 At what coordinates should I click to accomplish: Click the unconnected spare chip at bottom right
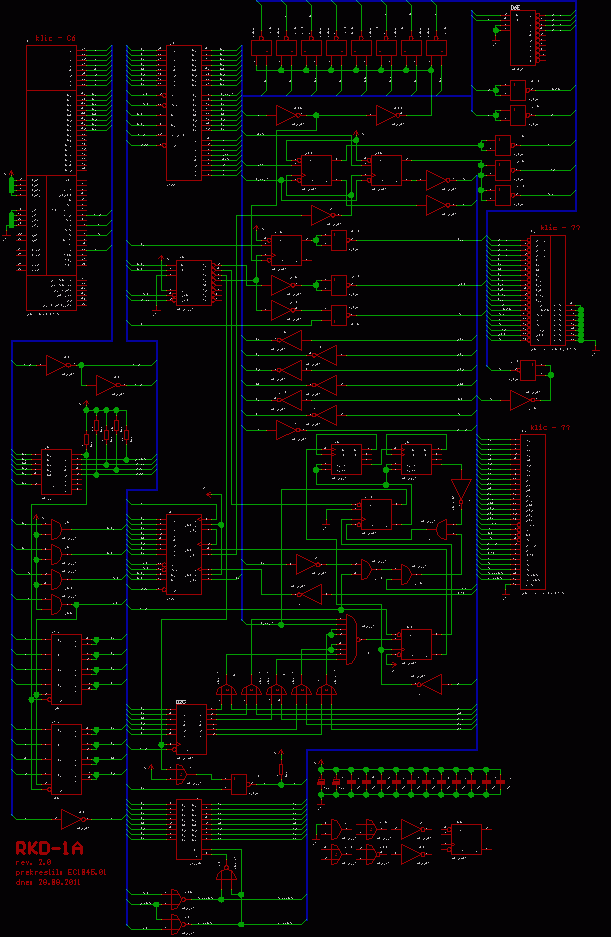[466, 837]
